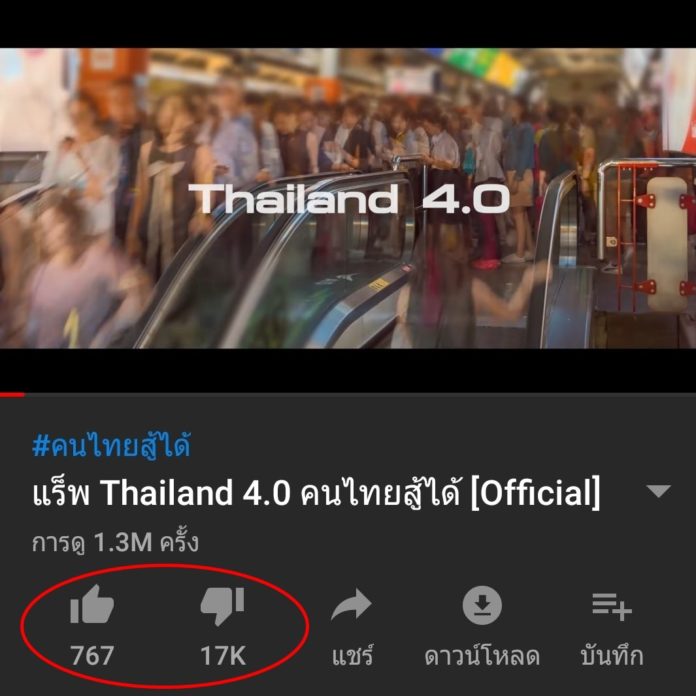Tap the Thailand 4.0 overlay text in video

tap(349, 199)
